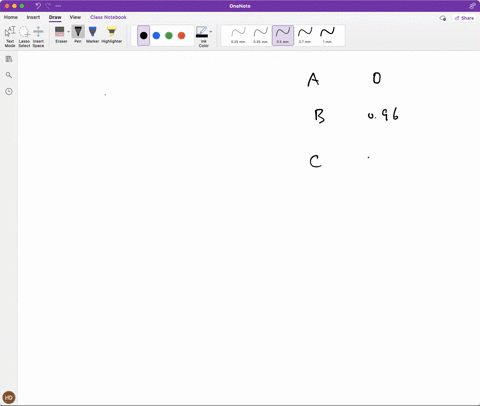Image resolution: width=480 pixels, height=406 pixels.
Task: Select the Pen tool
Action: (x=78, y=35)
